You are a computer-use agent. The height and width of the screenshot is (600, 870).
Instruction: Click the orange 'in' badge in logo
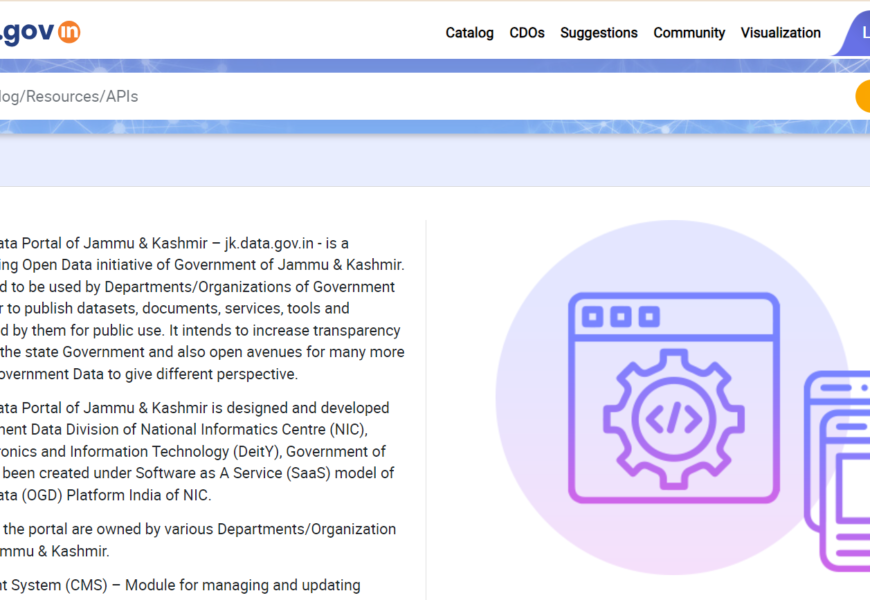(x=68, y=32)
